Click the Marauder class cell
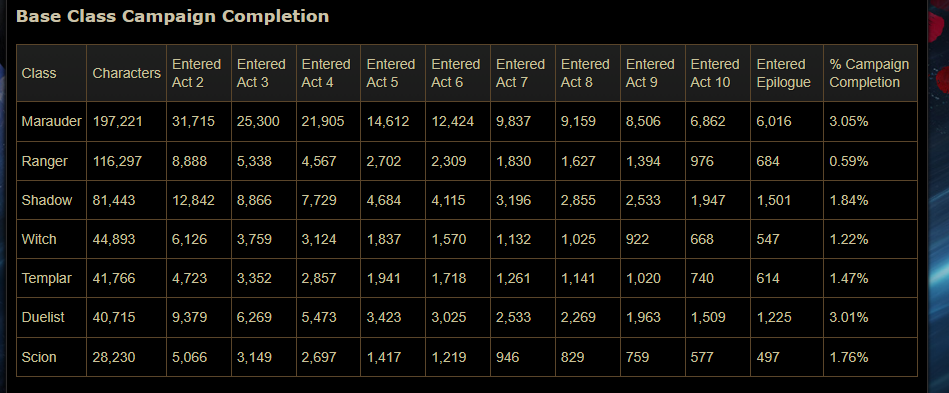This screenshot has width=949, height=393. click(51, 122)
